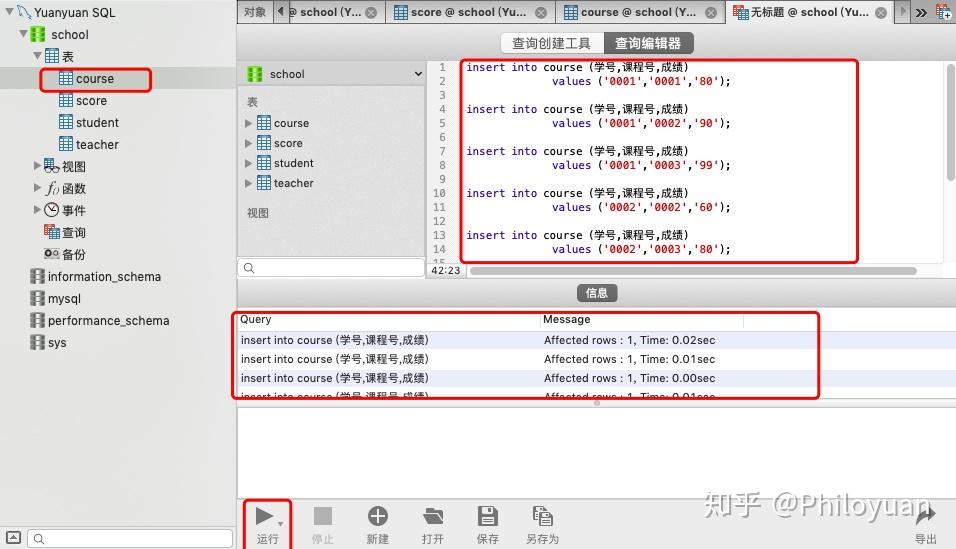Close the course @ school tab
The image size is (956, 549).
[711, 12]
